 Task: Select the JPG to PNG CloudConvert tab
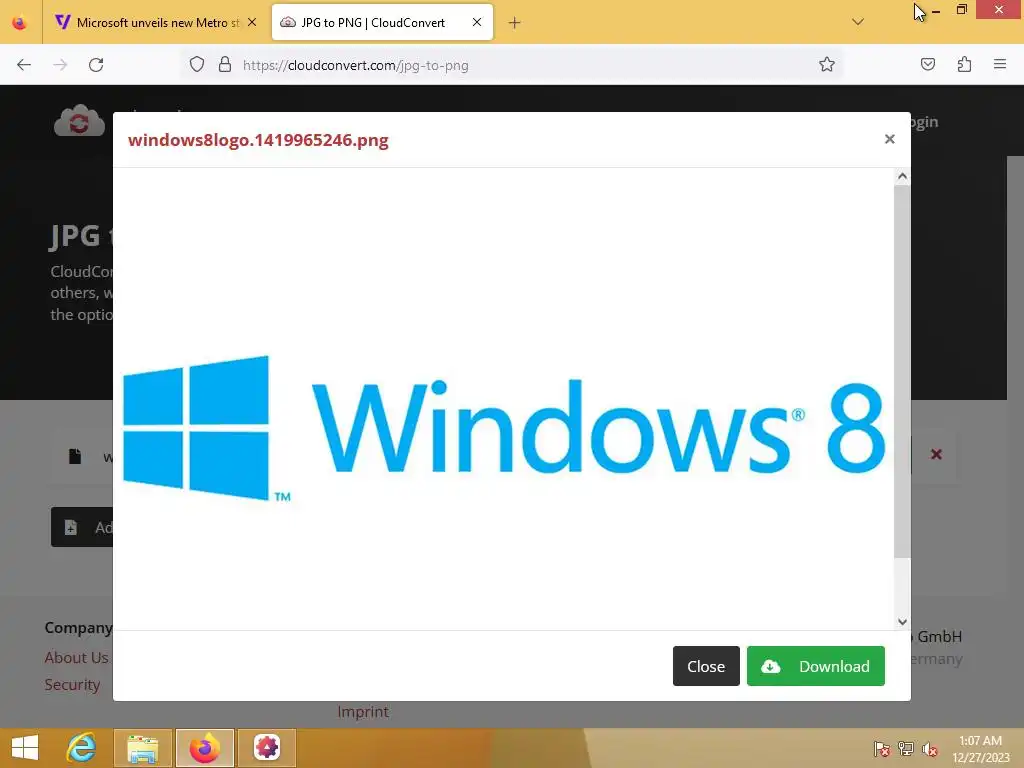coord(382,23)
